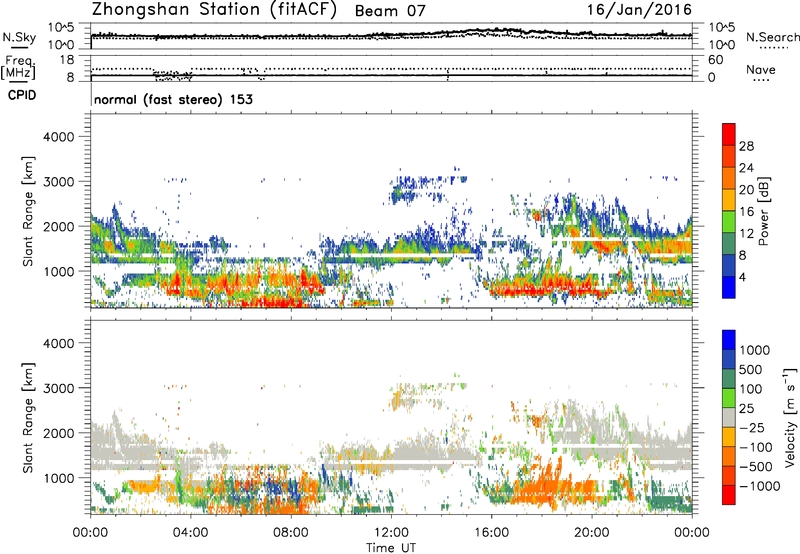Select the normal (fast stereo) 153 text
The height and width of the screenshot is (554, 800).
coord(173,99)
